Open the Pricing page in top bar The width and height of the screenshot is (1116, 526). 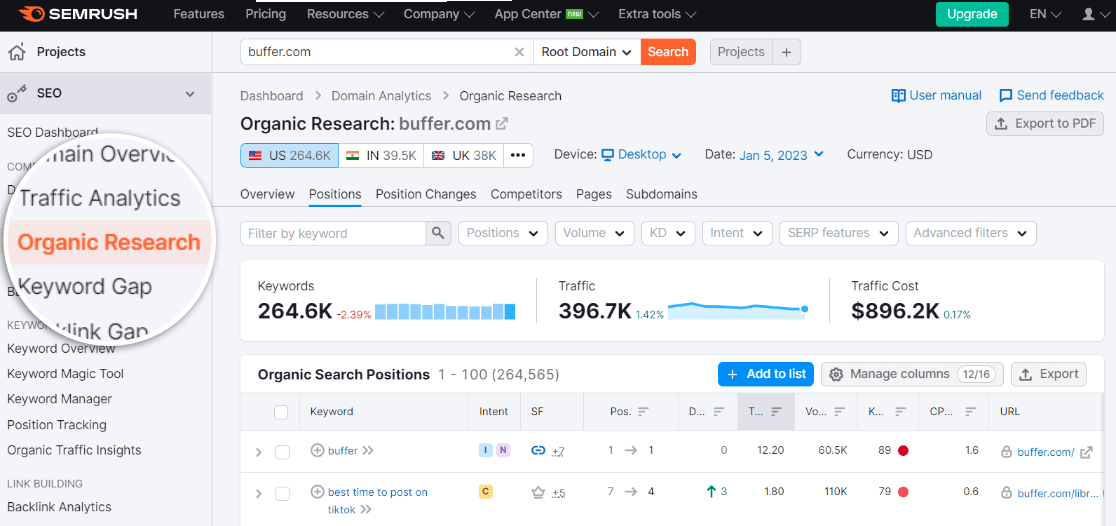[x=265, y=14]
